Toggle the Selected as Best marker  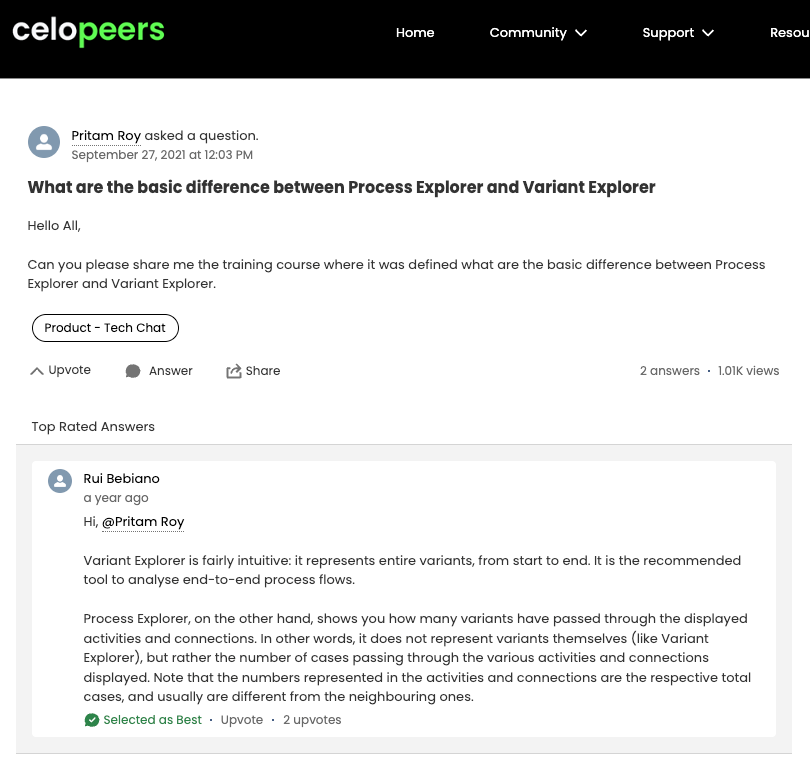[142, 719]
